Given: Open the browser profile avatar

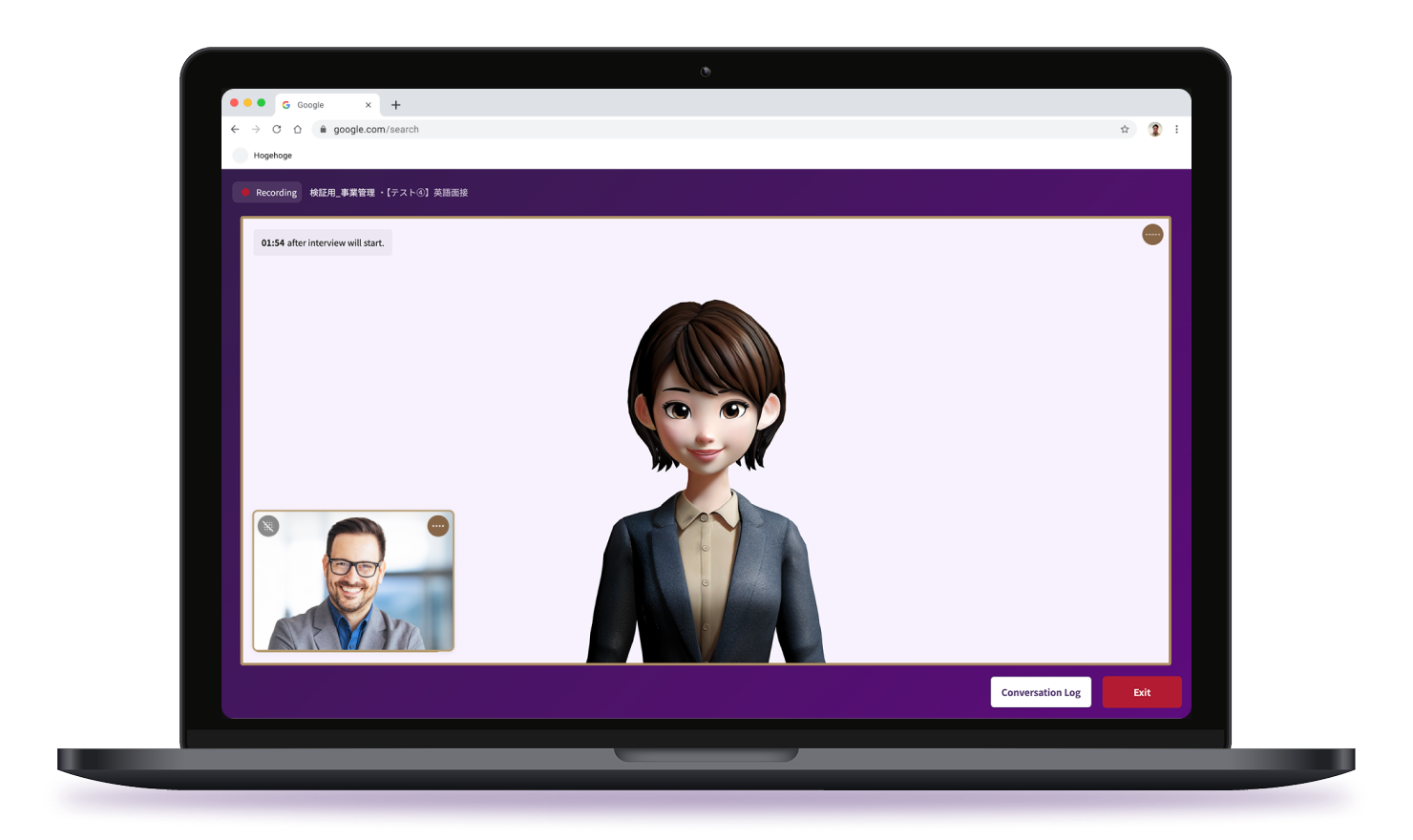Looking at the screenshot, I should 1154,130.
